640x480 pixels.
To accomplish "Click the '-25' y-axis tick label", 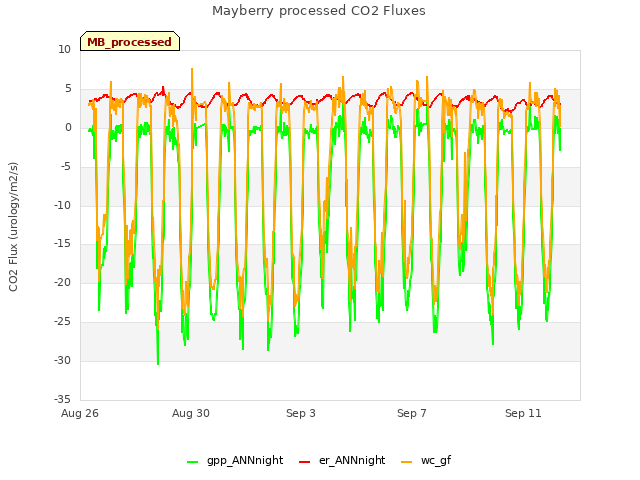I will [x=62, y=322].
